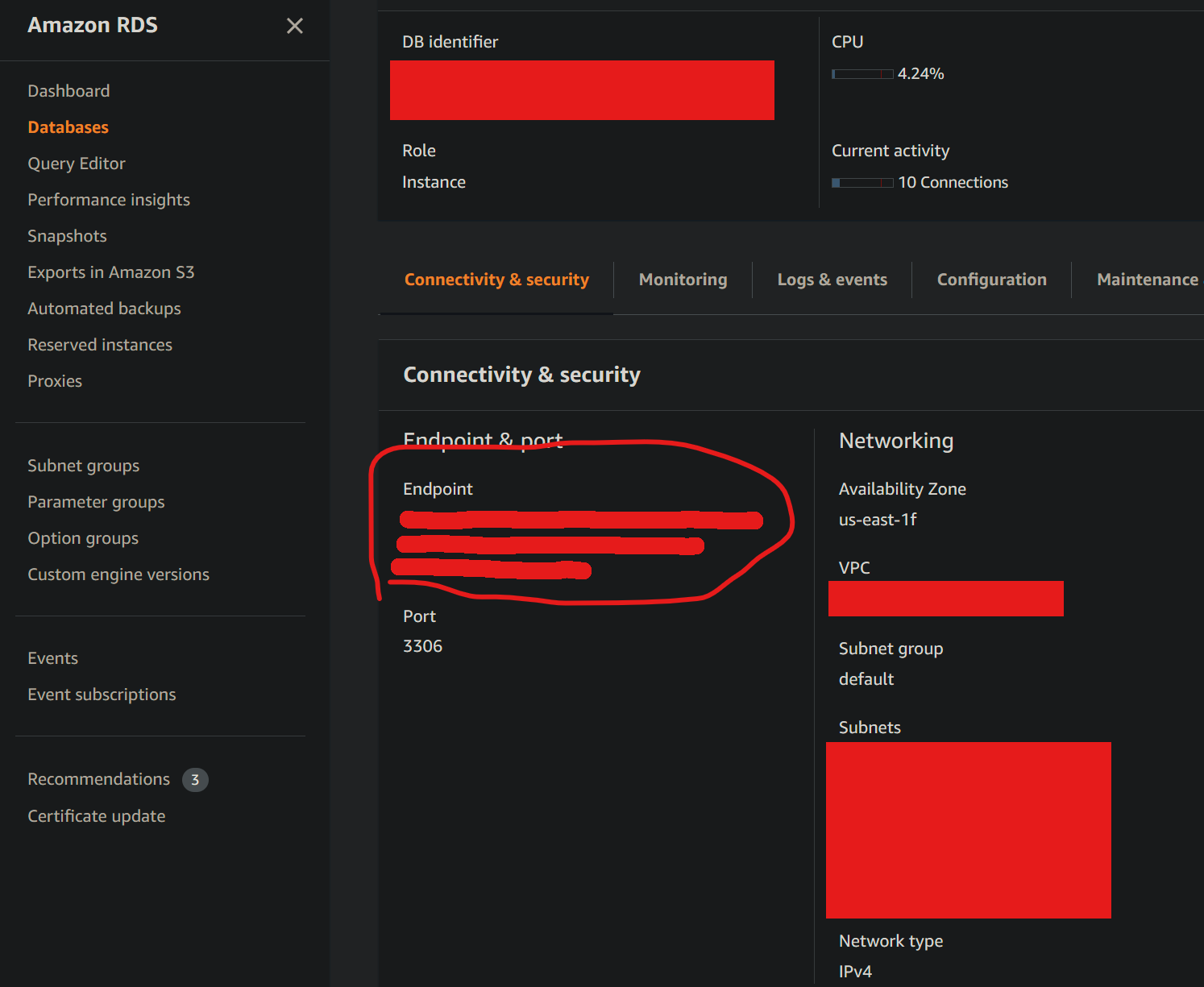
Task: View Performance insights
Action: pos(109,199)
